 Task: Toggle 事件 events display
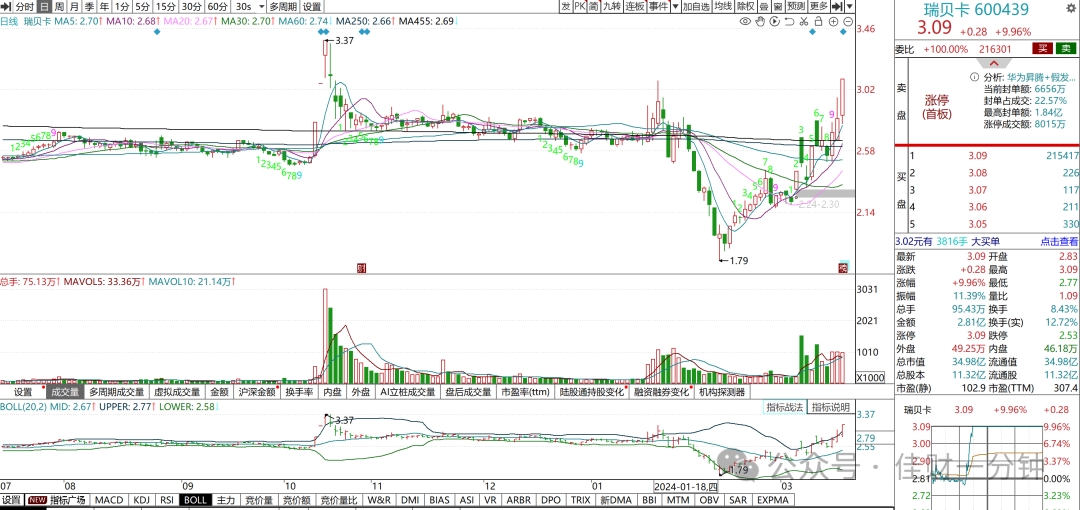point(658,6)
